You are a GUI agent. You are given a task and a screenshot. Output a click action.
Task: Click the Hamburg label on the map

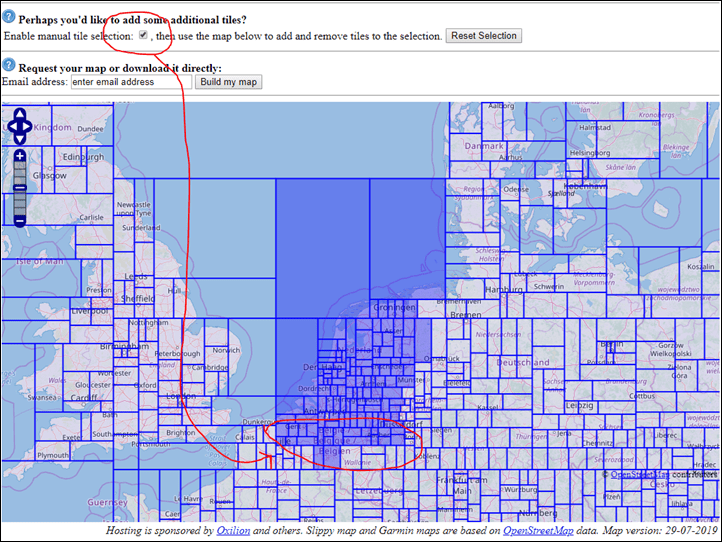(503, 290)
